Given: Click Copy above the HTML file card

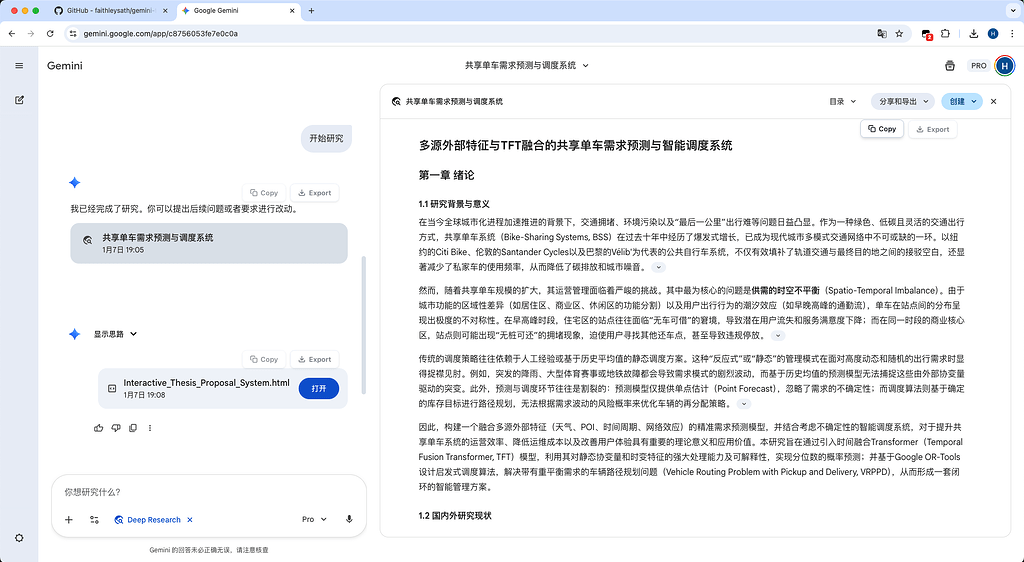Looking at the screenshot, I should tap(264, 359).
